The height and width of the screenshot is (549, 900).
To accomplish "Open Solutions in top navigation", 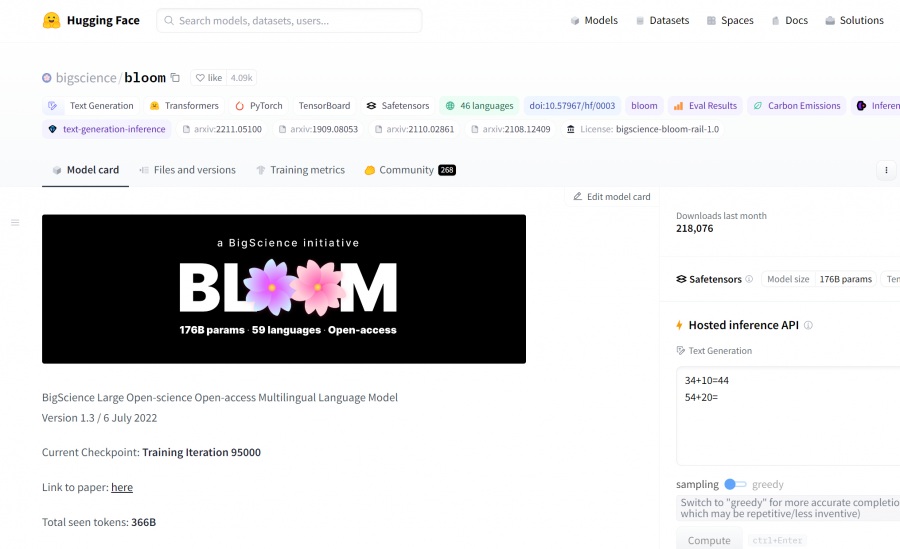I will [855, 21].
